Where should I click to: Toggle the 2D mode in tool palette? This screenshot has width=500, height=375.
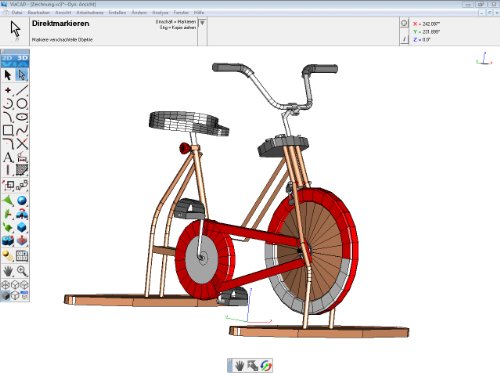(x=7, y=58)
